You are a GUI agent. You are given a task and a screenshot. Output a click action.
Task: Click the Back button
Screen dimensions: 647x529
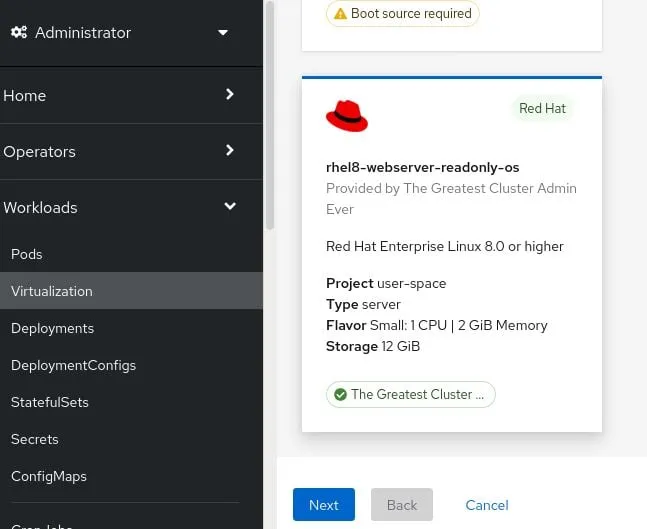tap(402, 505)
